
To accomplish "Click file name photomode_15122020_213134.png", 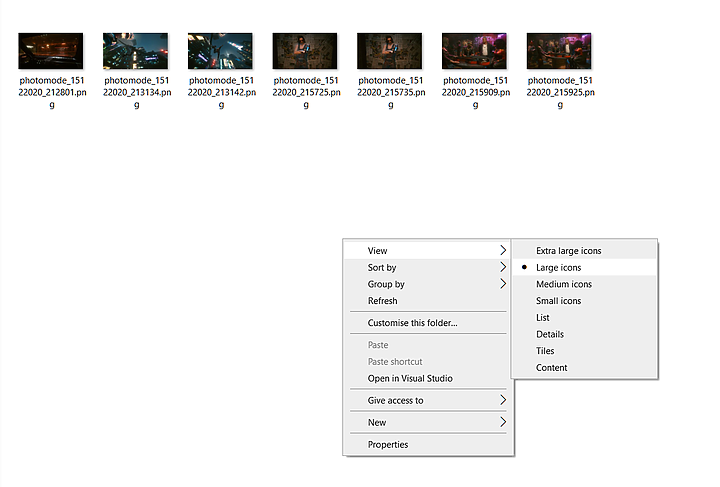I will 137,92.
